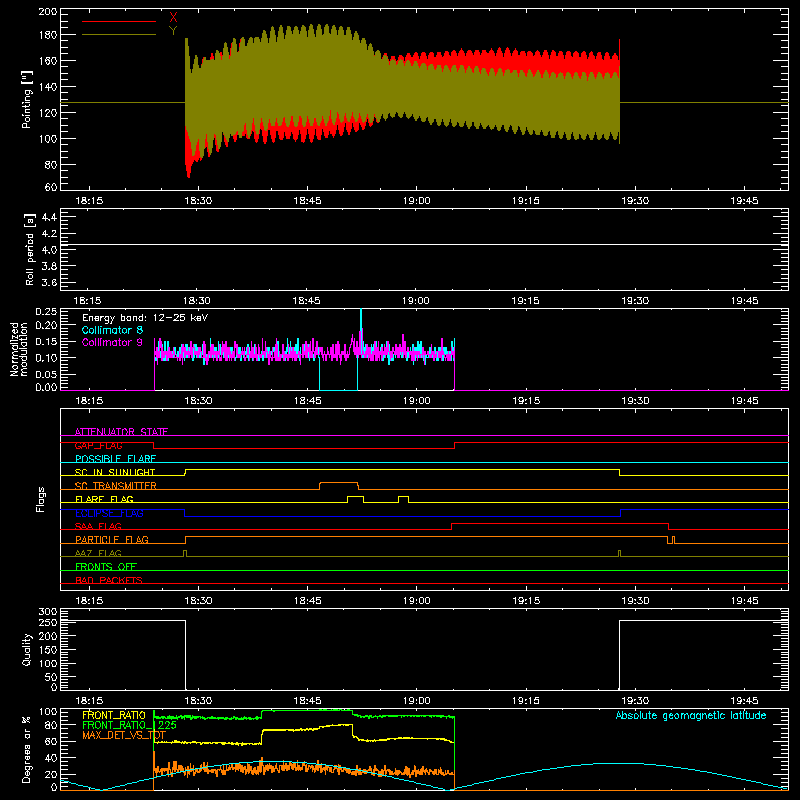Click the first FLARE_FLAG pulse near 18:51
The height and width of the screenshot is (800, 800).
356,497
